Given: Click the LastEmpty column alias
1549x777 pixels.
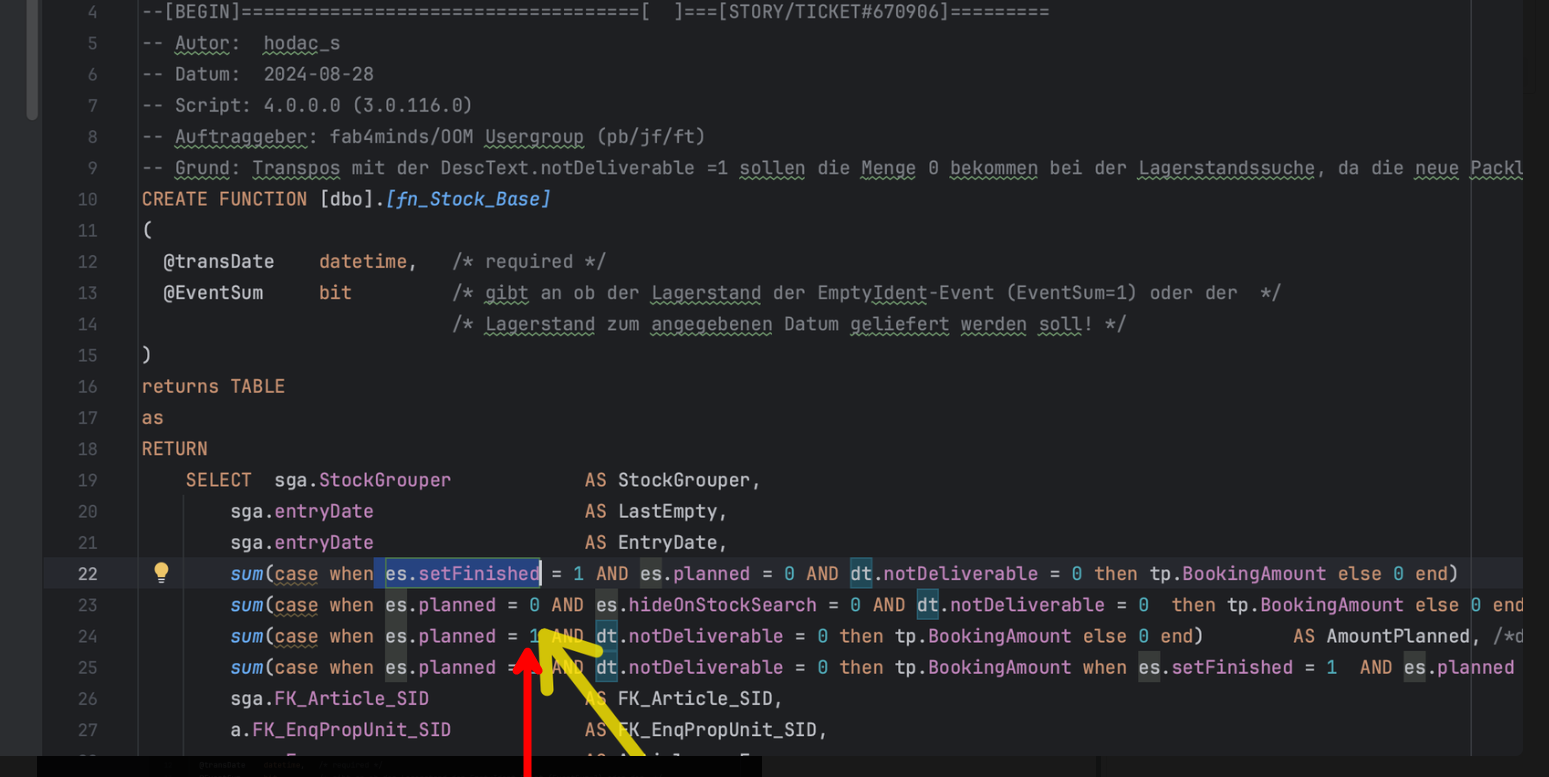Looking at the screenshot, I should 667,511.
